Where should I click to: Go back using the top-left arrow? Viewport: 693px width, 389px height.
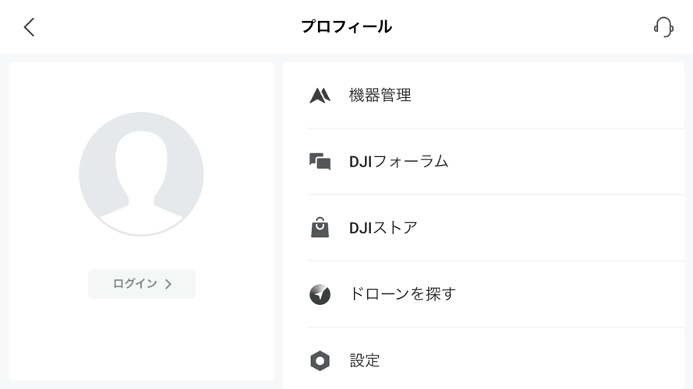click(x=29, y=27)
